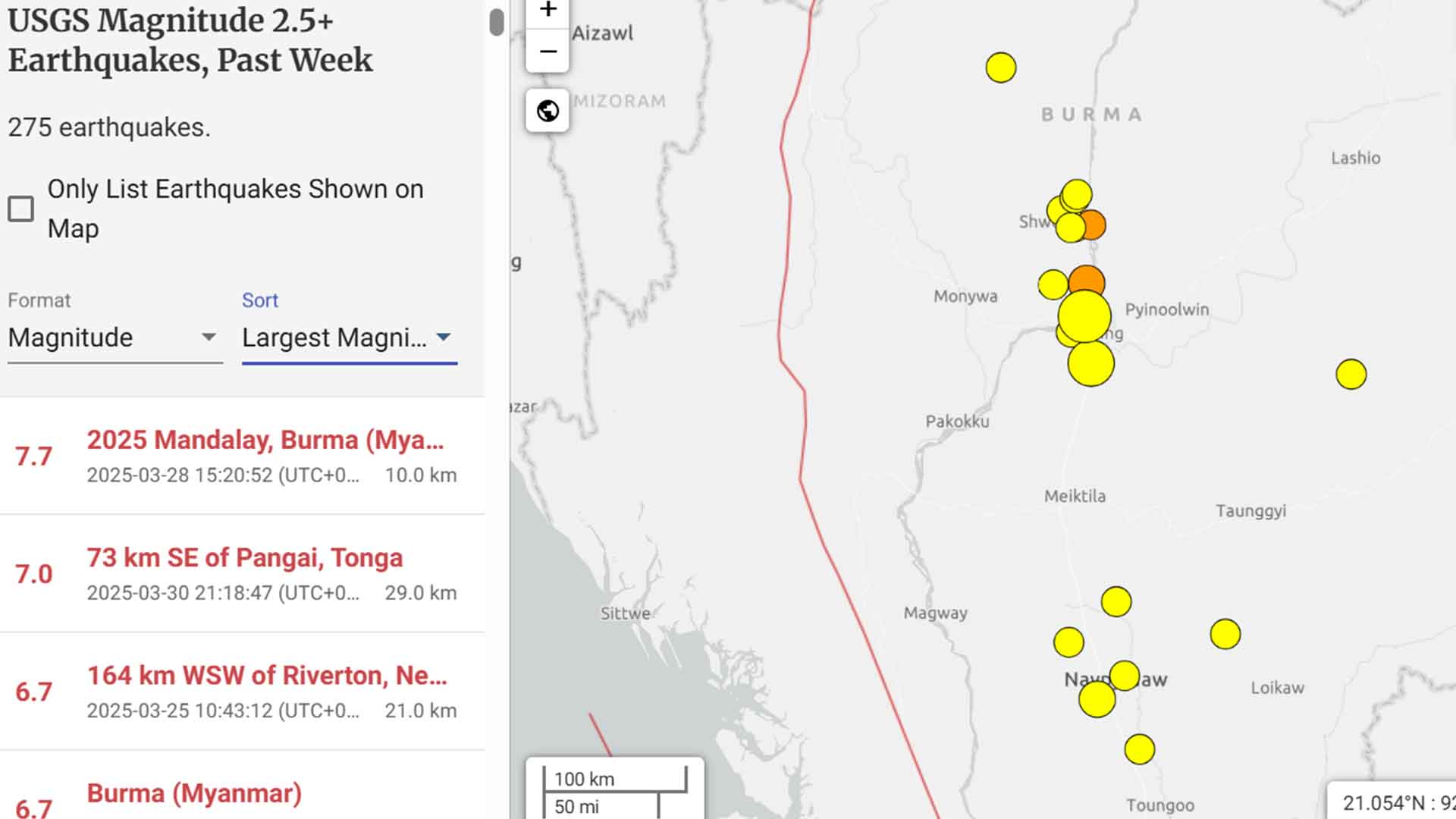The height and width of the screenshot is (819, 1456).
Task: Open the Sort dropdown set to Largest Magnitude
Action: [350, 337]
